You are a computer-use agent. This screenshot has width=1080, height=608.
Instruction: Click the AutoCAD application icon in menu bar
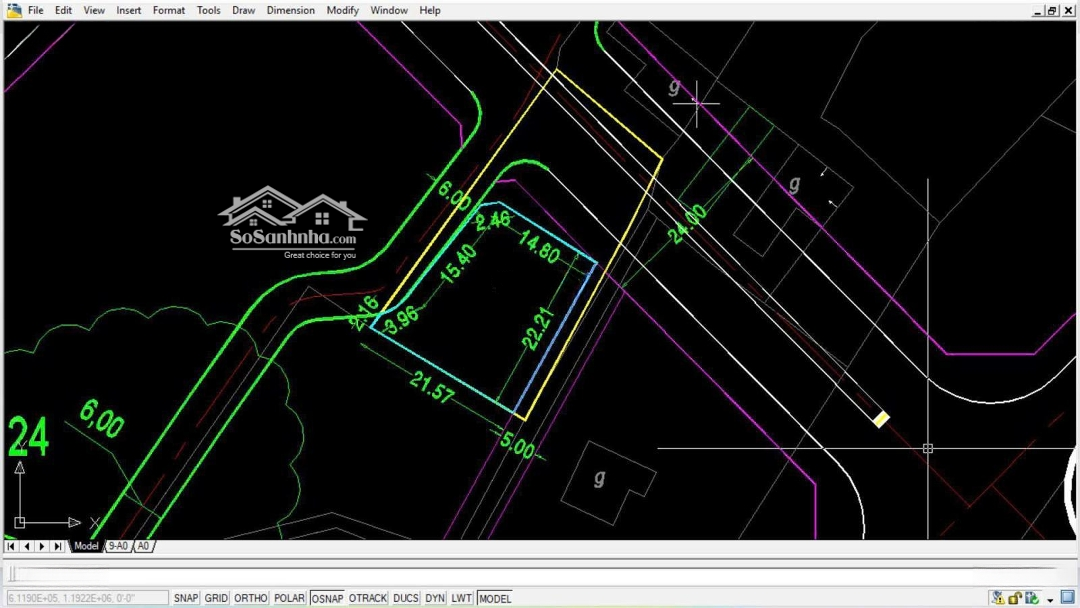[14, 10]
